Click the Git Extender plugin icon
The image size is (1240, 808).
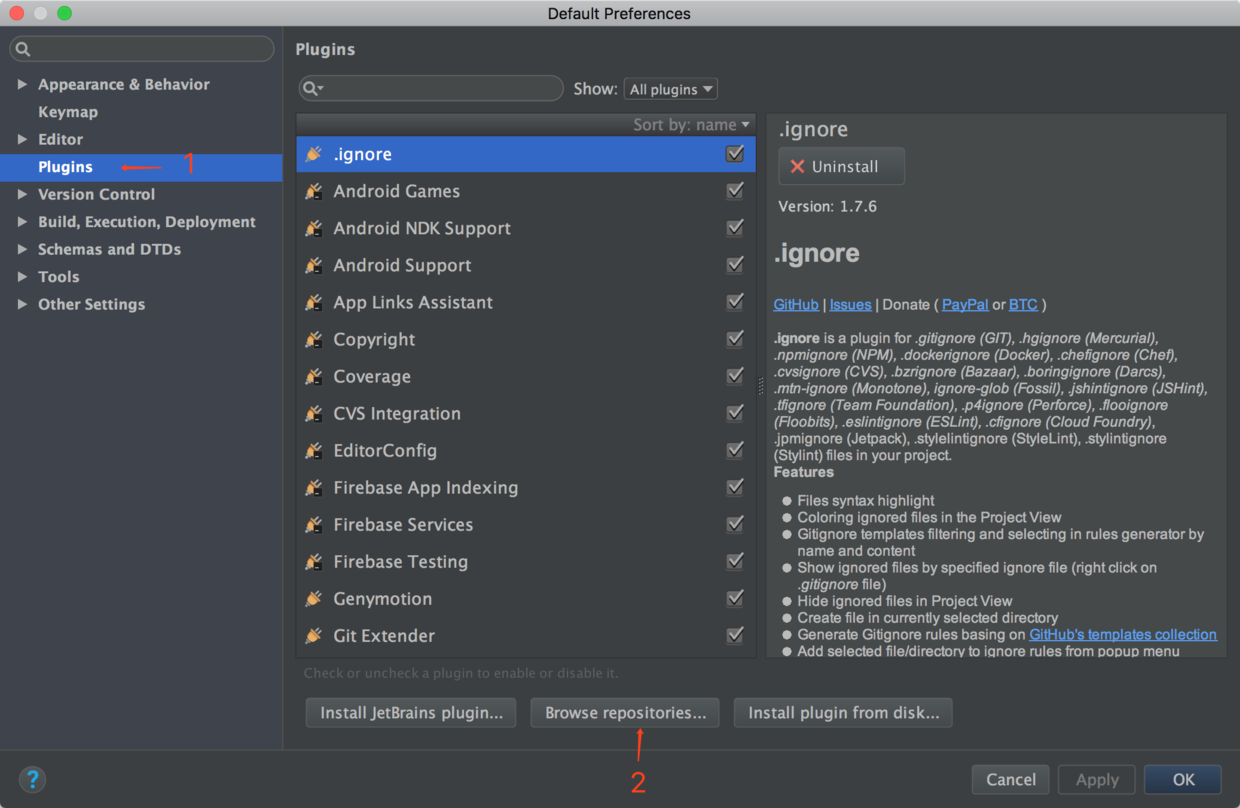(314, 635)
